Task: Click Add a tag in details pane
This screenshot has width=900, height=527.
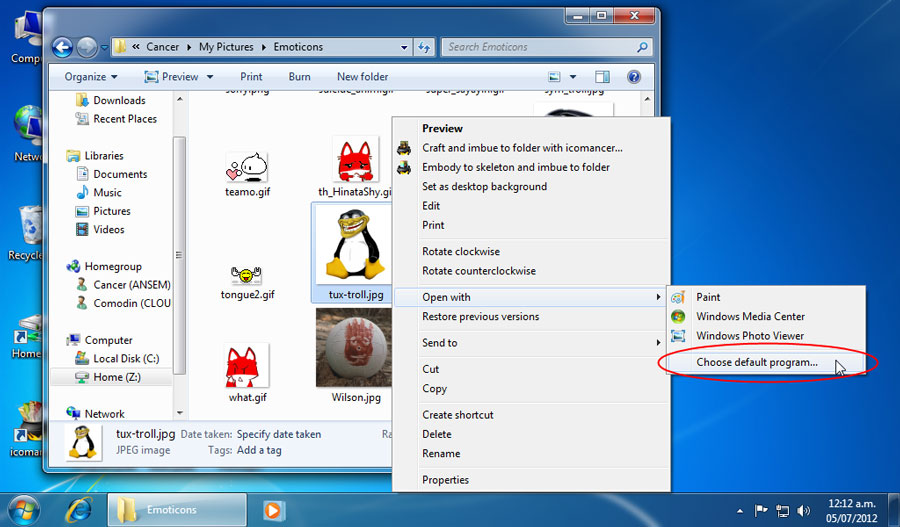Action: tap(259, 450)
